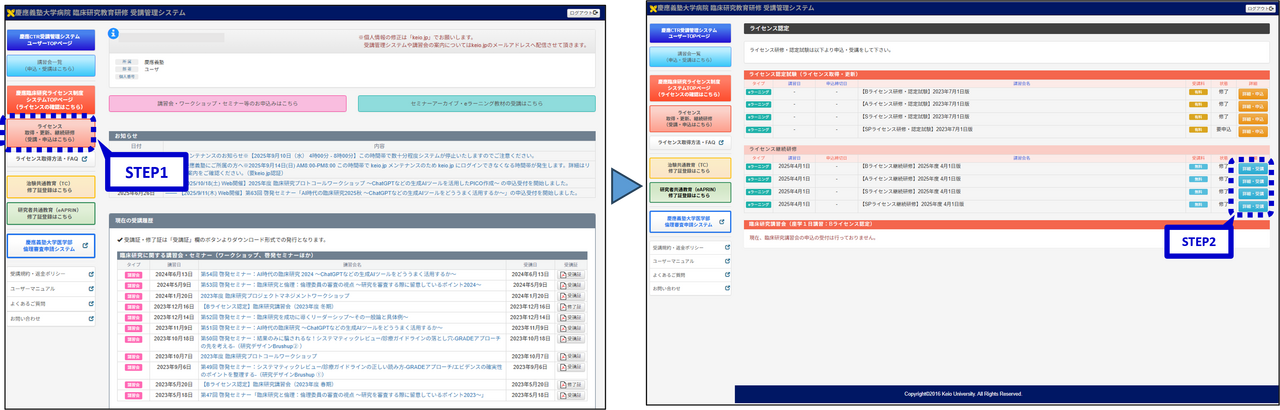
Task: Click ログアウト button in right window
Action: click(x=1259, y=8)
